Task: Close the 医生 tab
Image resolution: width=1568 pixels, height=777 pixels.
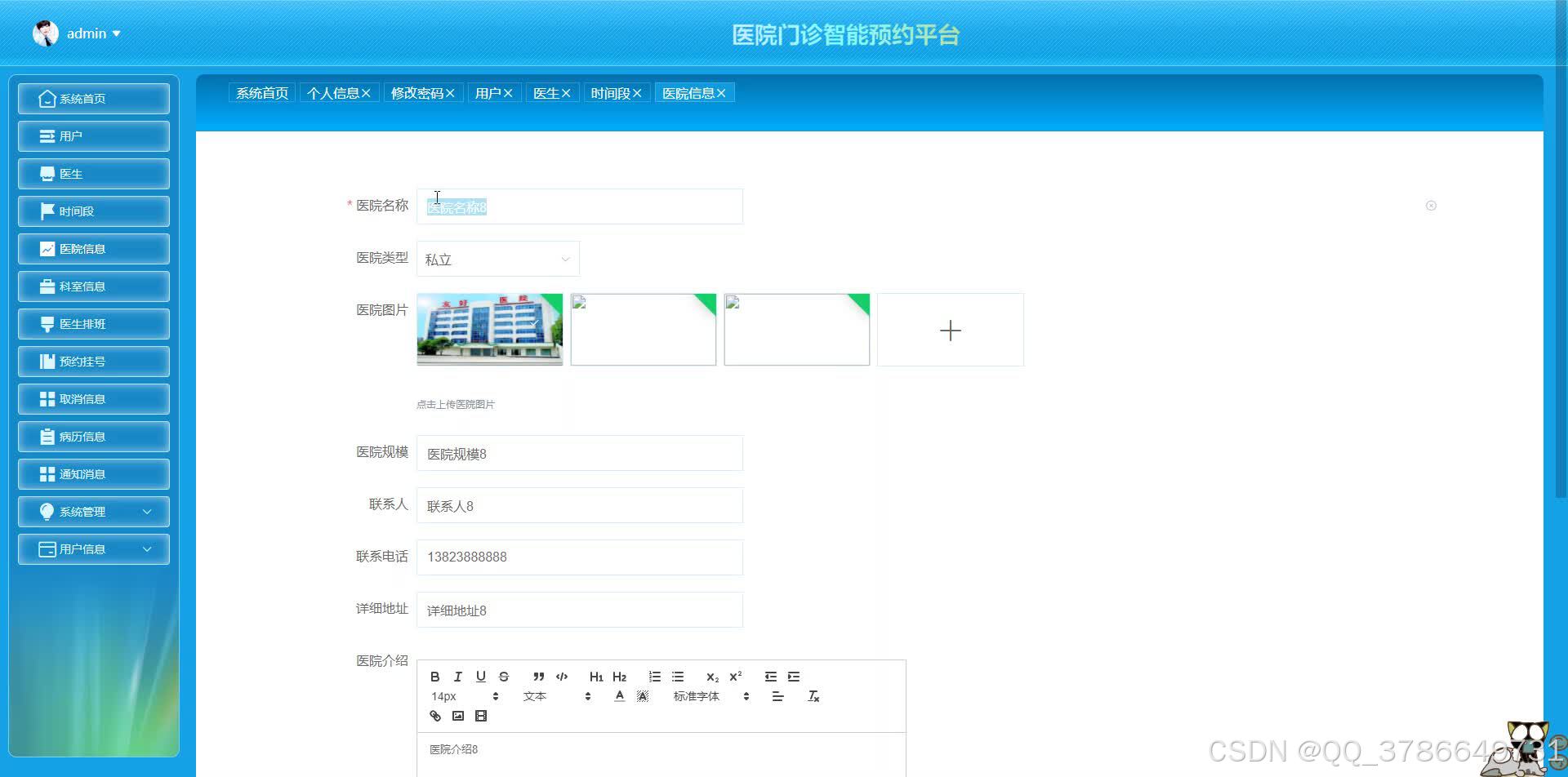Action: (x=566, y=93)
